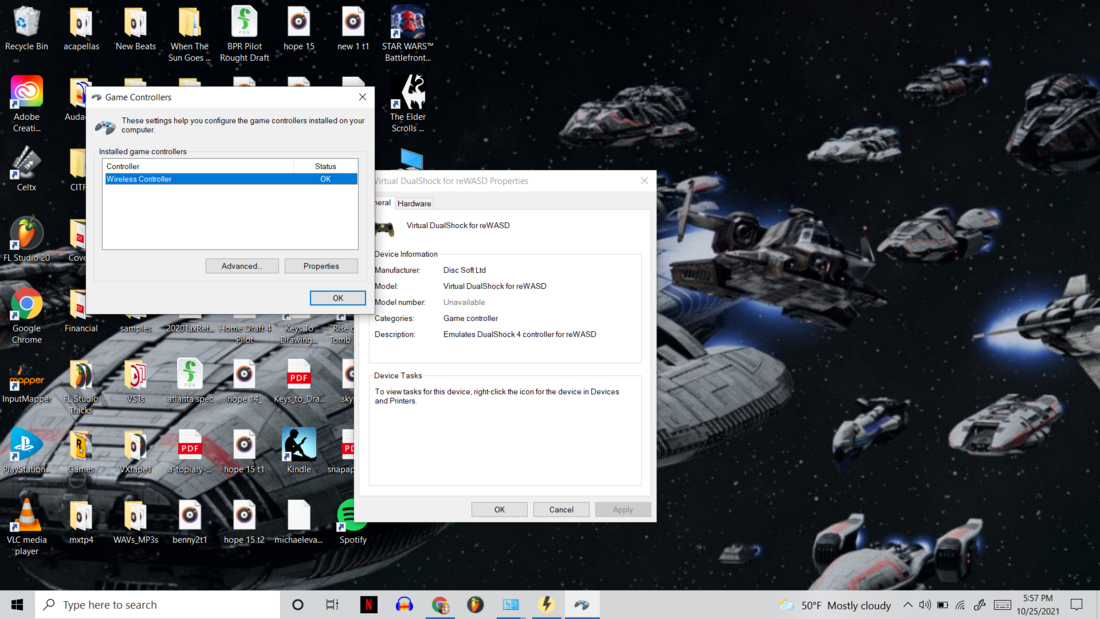Select the New Beats folder icon

(135, 29)
